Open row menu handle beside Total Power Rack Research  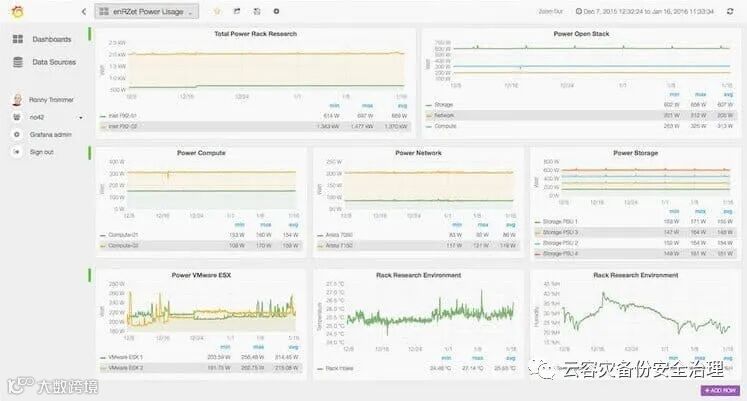(90, 34)
